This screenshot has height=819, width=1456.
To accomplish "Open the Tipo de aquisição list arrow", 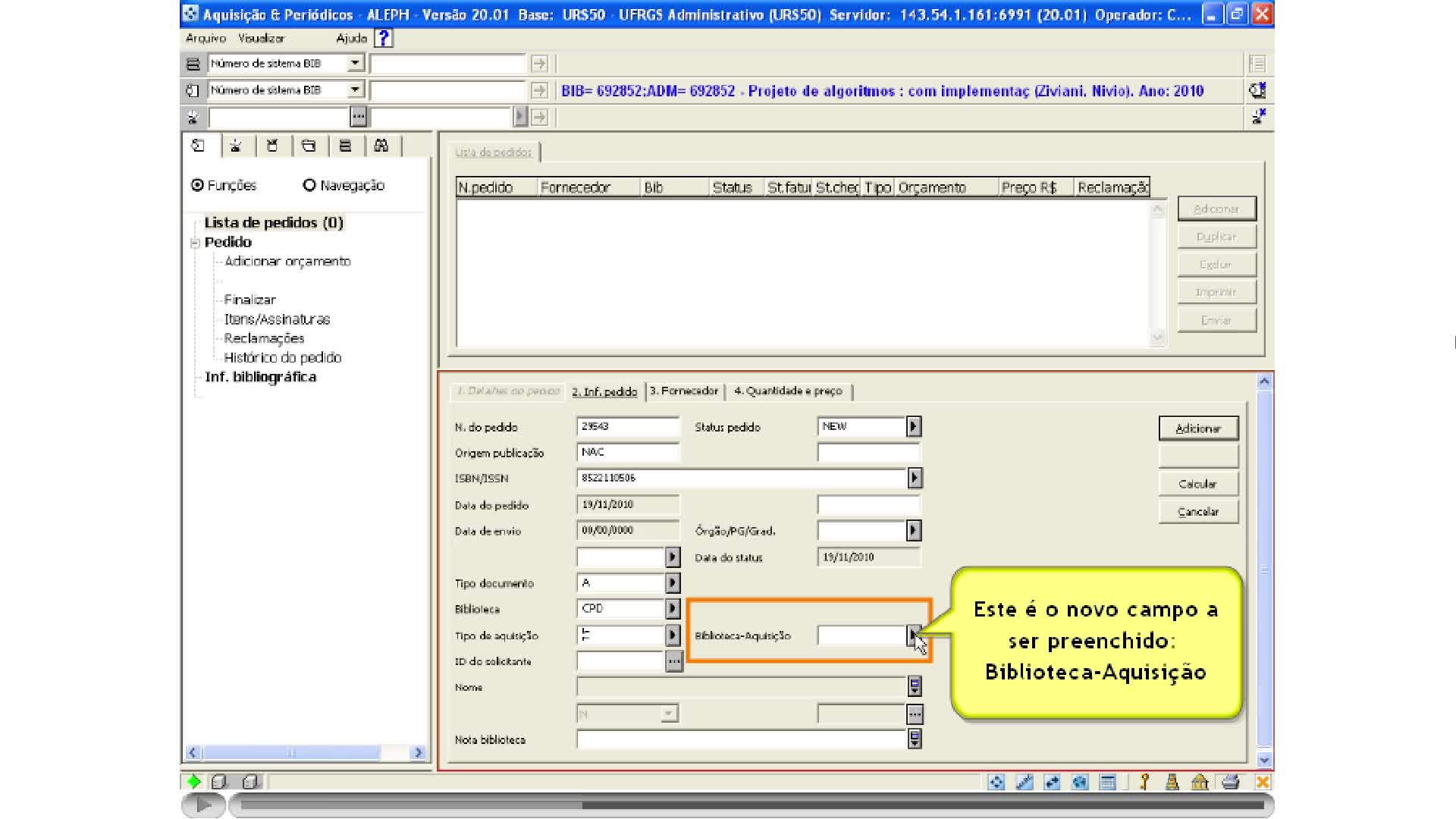I will click(x=673, y=635).
